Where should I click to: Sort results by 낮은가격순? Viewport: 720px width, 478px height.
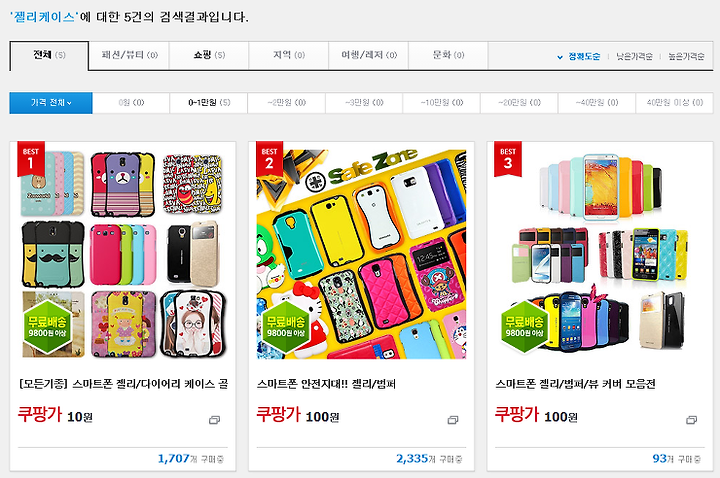(634, 56)
